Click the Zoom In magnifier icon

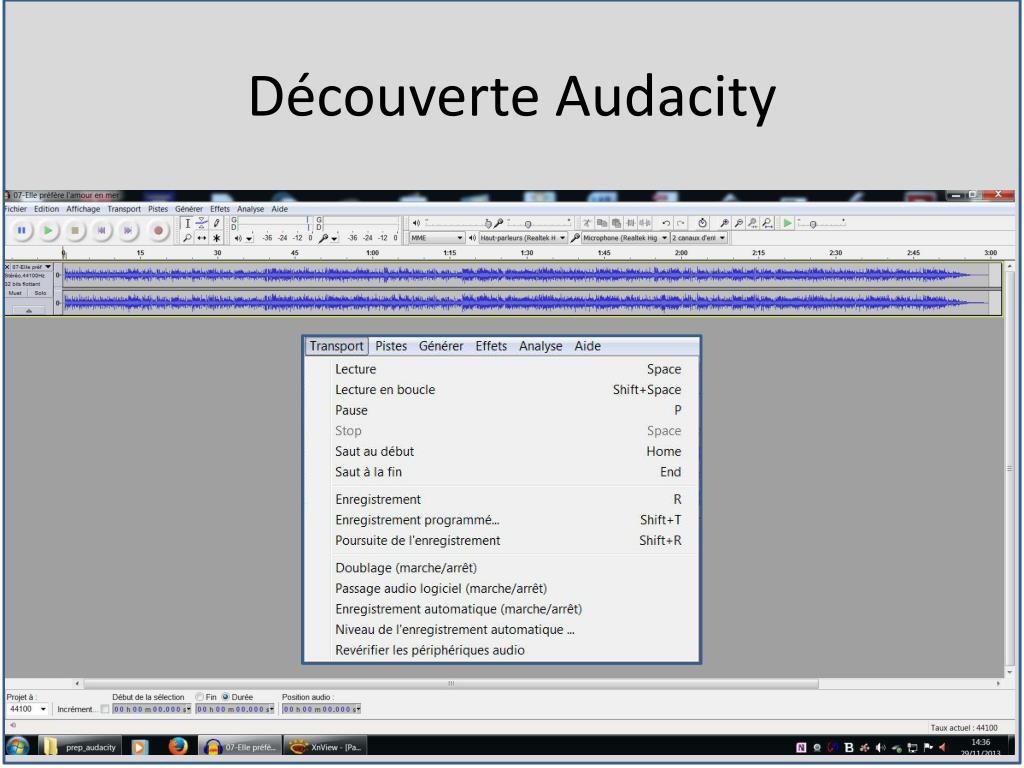click(724, 223)
